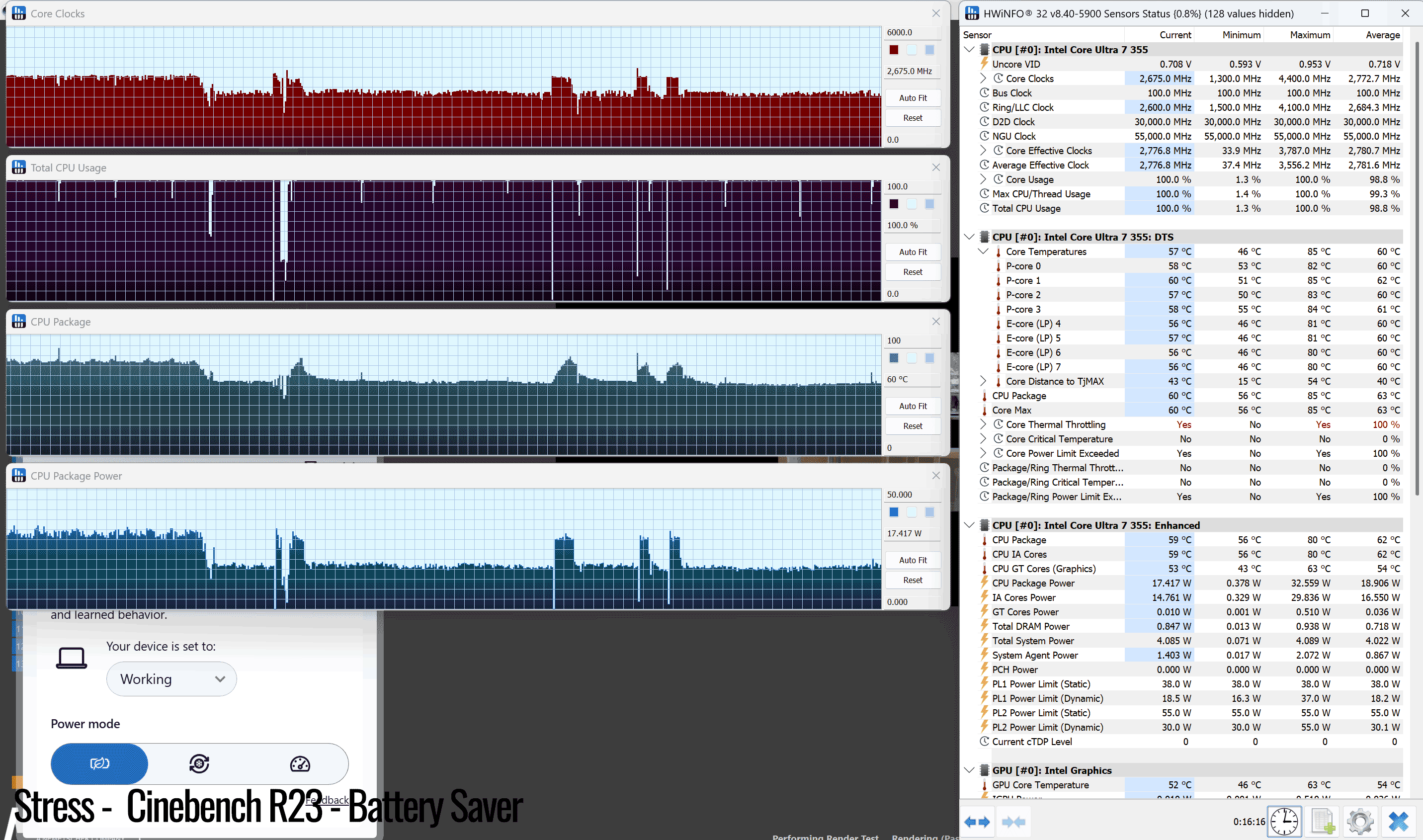Viewport: 1423px width, 840px height.
Task: Expand the Core Usage row
Action: [x=983, y=179]
